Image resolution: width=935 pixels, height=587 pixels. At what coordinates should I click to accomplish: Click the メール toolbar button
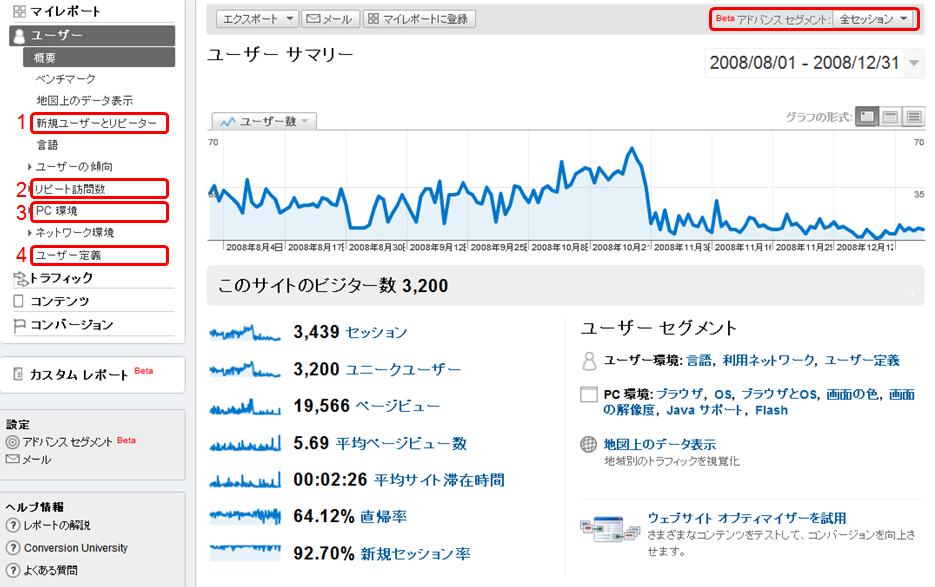coord(330,18)
